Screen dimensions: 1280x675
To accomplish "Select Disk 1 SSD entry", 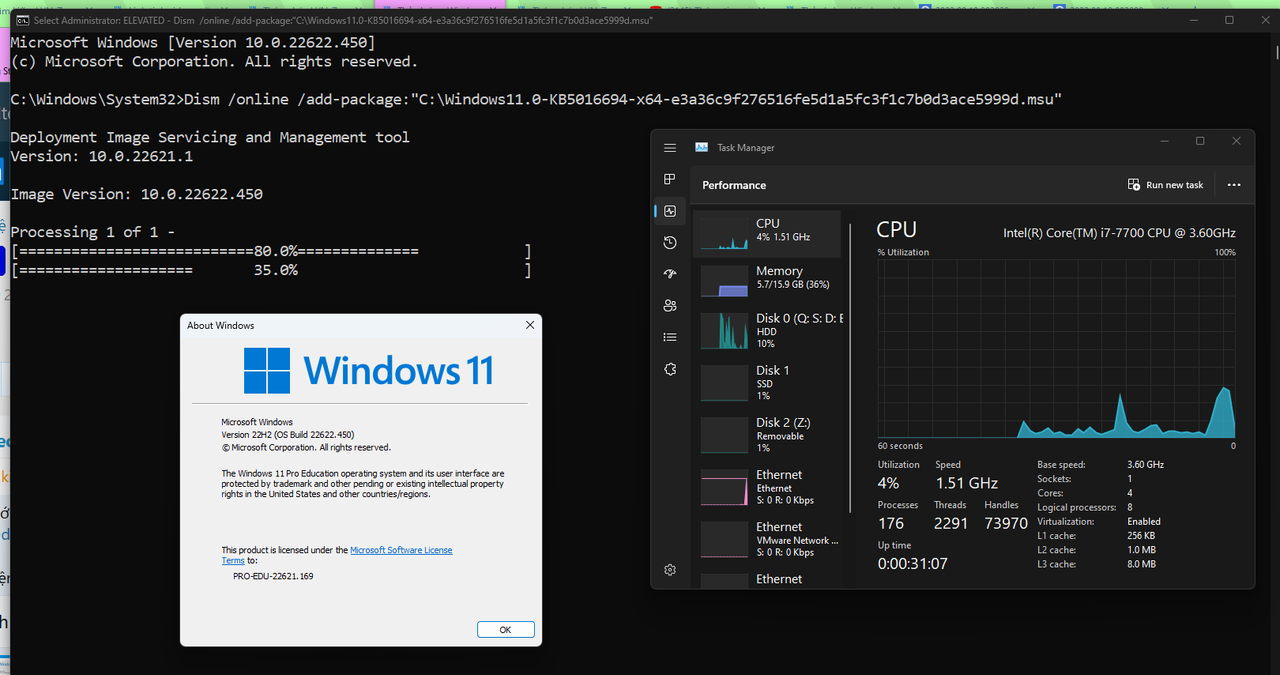I will pos(768,383).
